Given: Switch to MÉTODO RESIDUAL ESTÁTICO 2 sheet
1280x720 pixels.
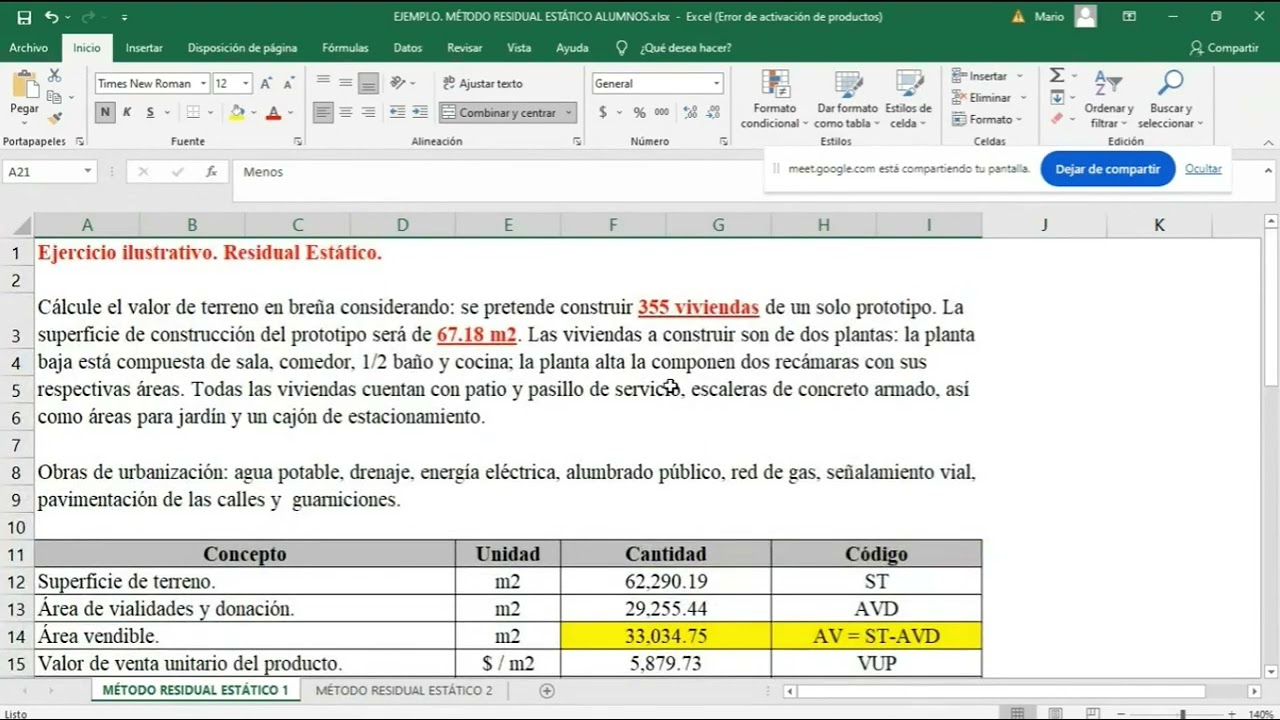Looking at the screenshot, I should coord(404,691).
